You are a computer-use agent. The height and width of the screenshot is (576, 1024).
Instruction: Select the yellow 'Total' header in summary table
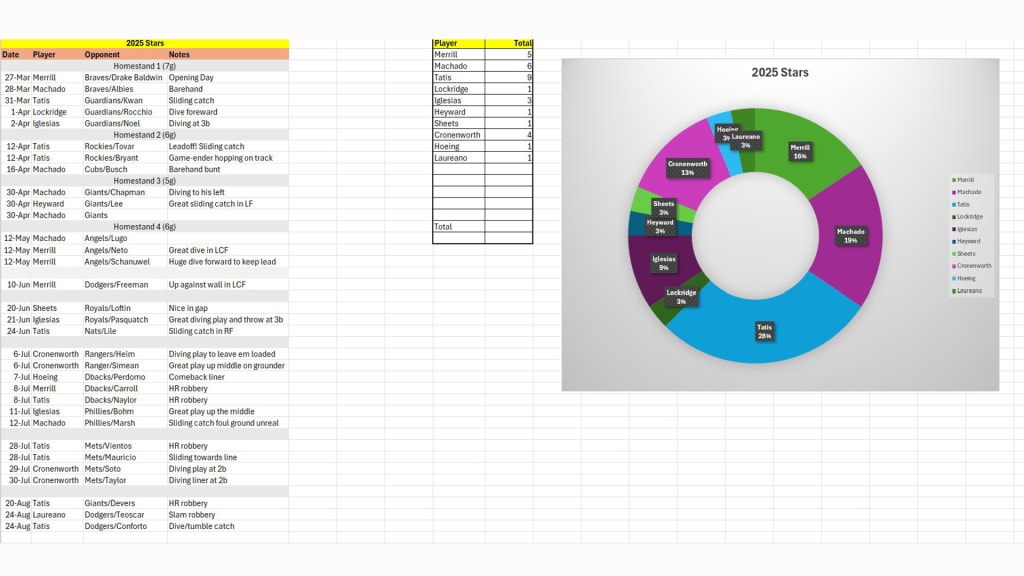coord(522,44)
